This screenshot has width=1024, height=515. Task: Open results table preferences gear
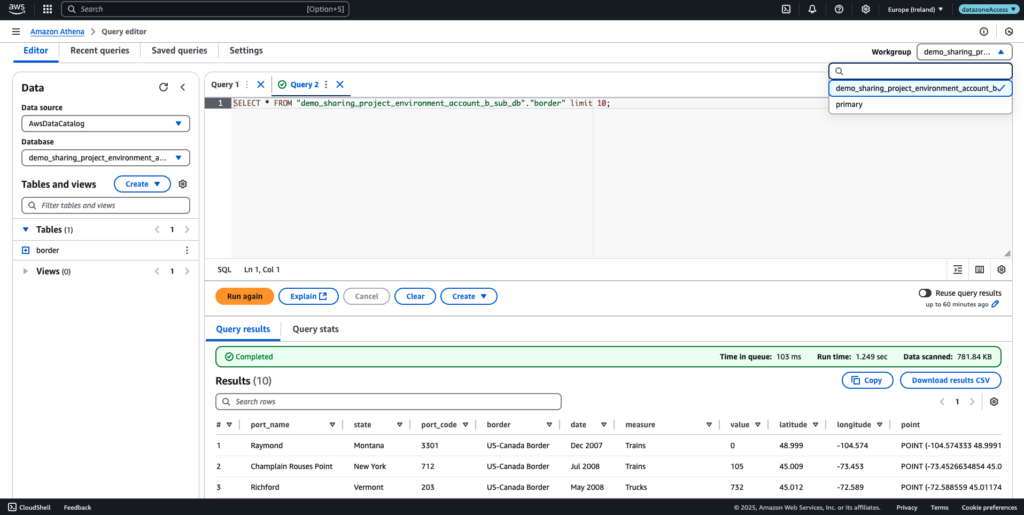(x=994, y=401)
